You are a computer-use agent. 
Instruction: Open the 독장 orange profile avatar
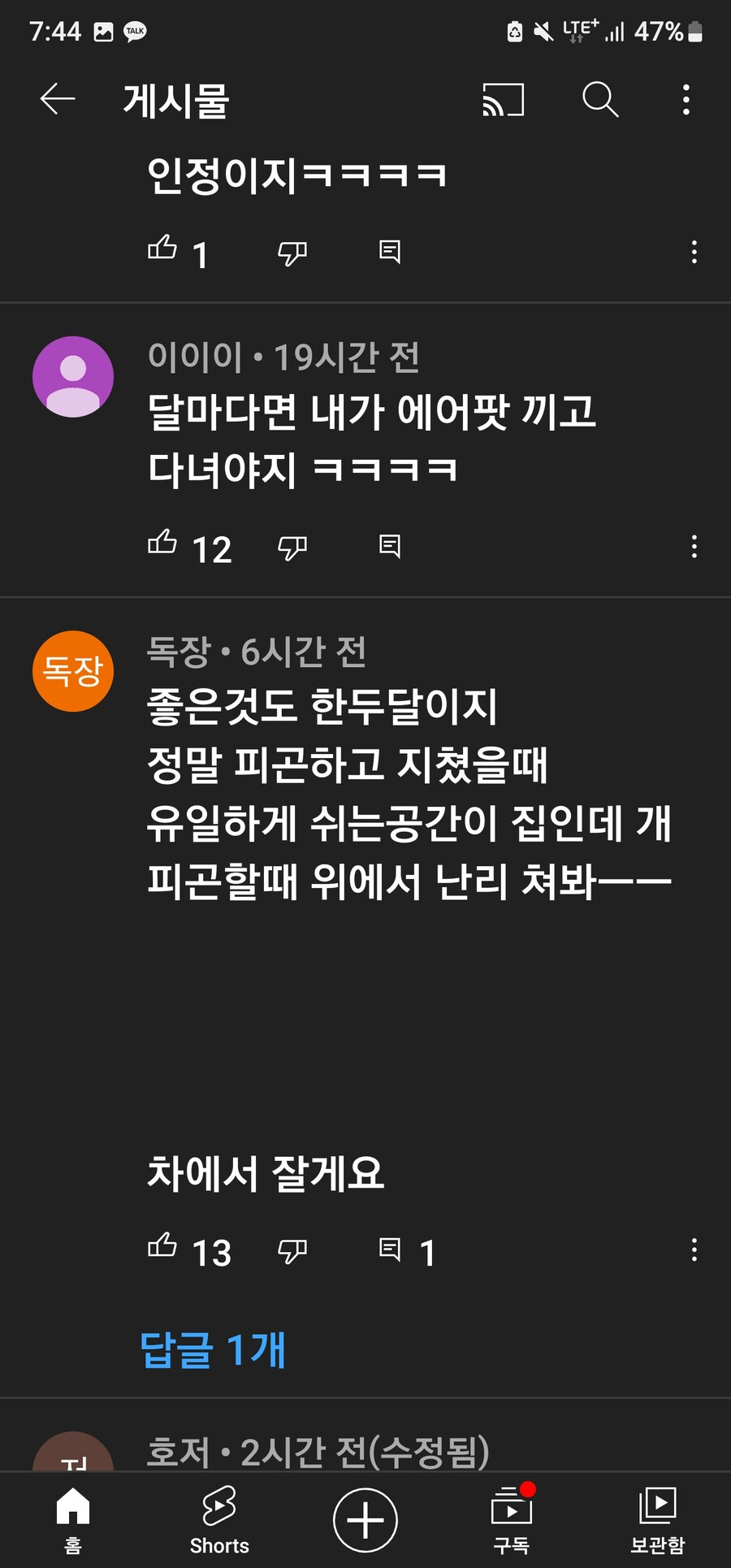pos(73,671)
